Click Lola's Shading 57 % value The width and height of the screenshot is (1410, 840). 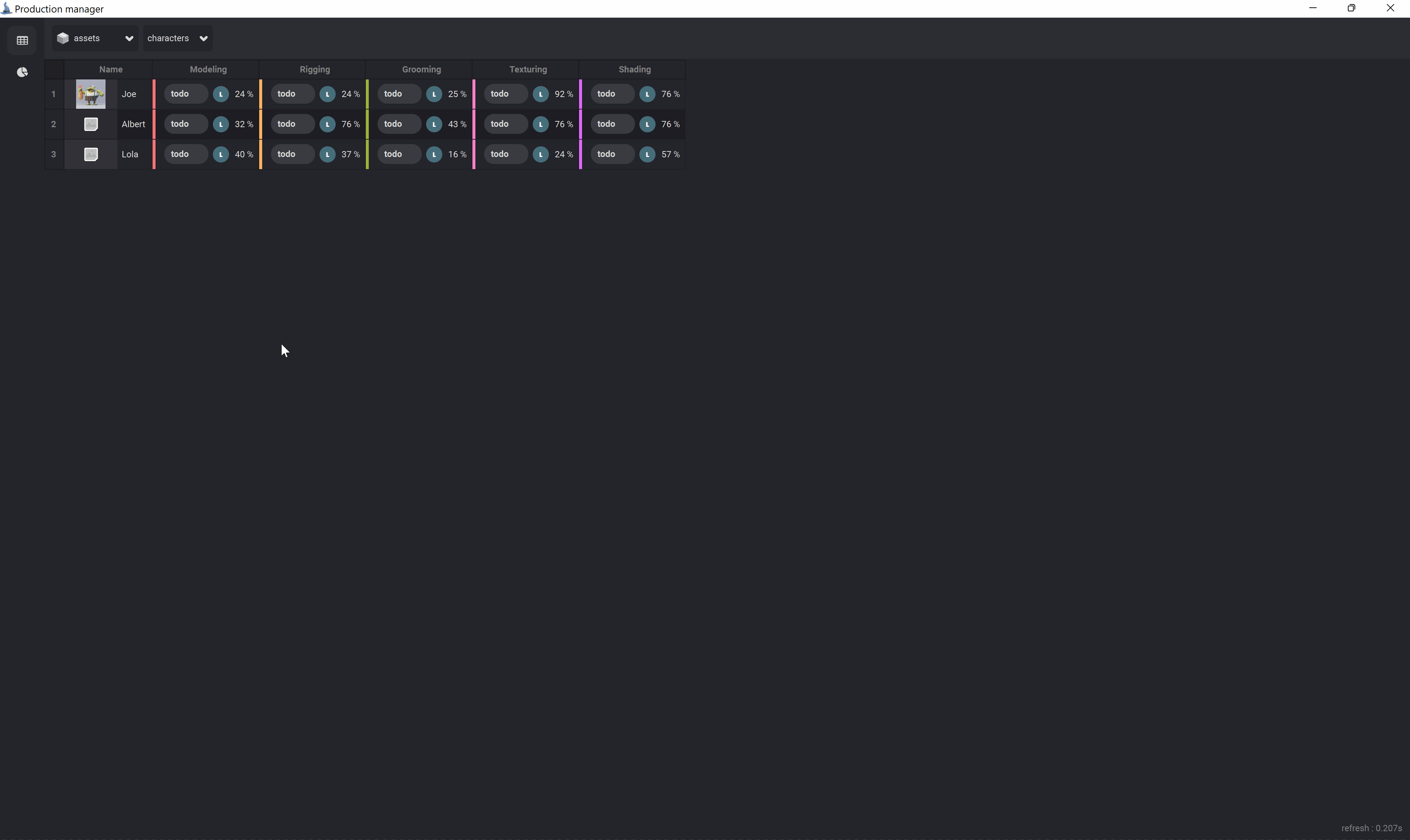click(x=671, y=154)
